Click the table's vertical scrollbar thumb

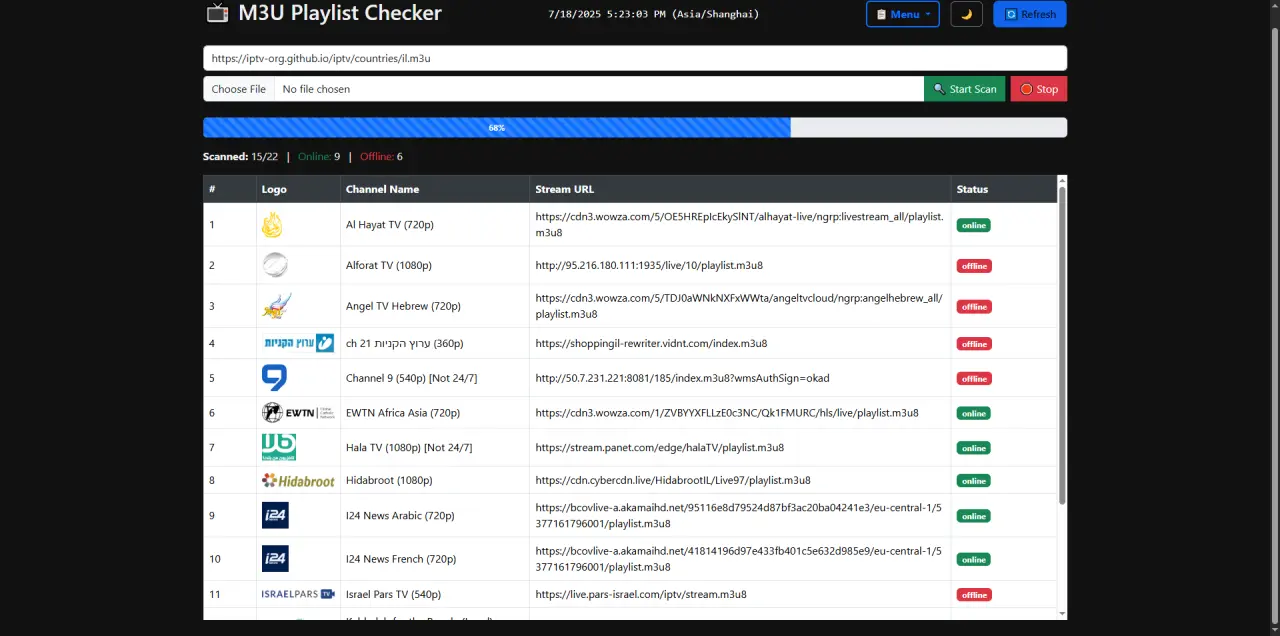(1062, 345)
